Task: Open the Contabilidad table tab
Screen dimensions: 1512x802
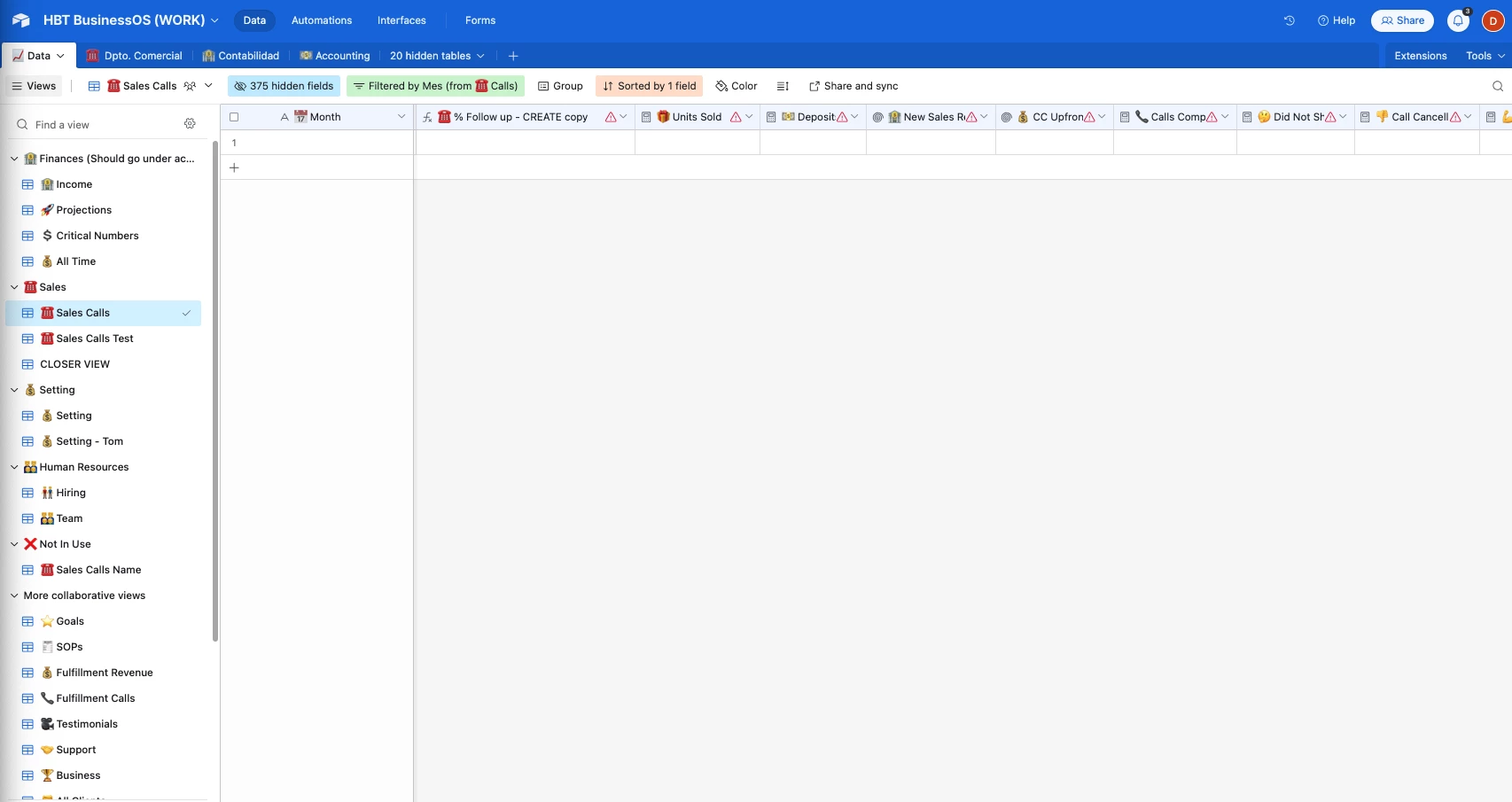Action: pyautogui.click(x=240, y=56)
